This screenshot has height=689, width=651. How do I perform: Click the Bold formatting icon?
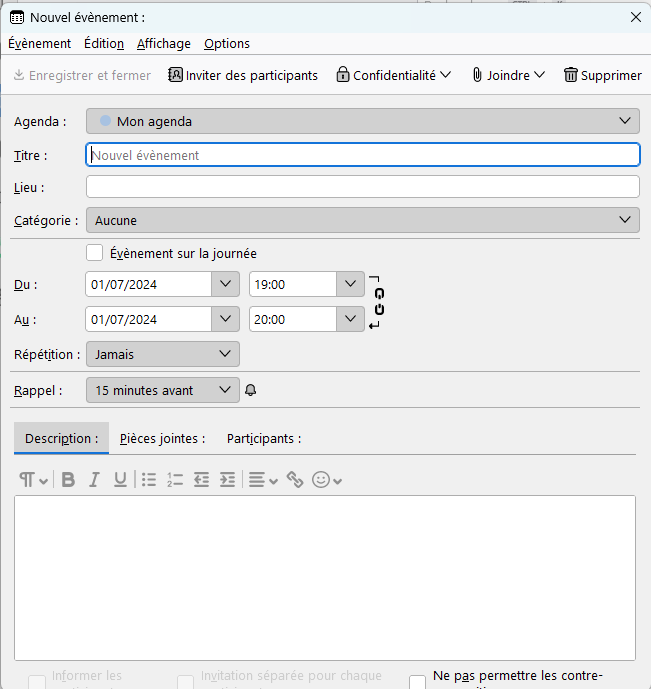[68, 480]
